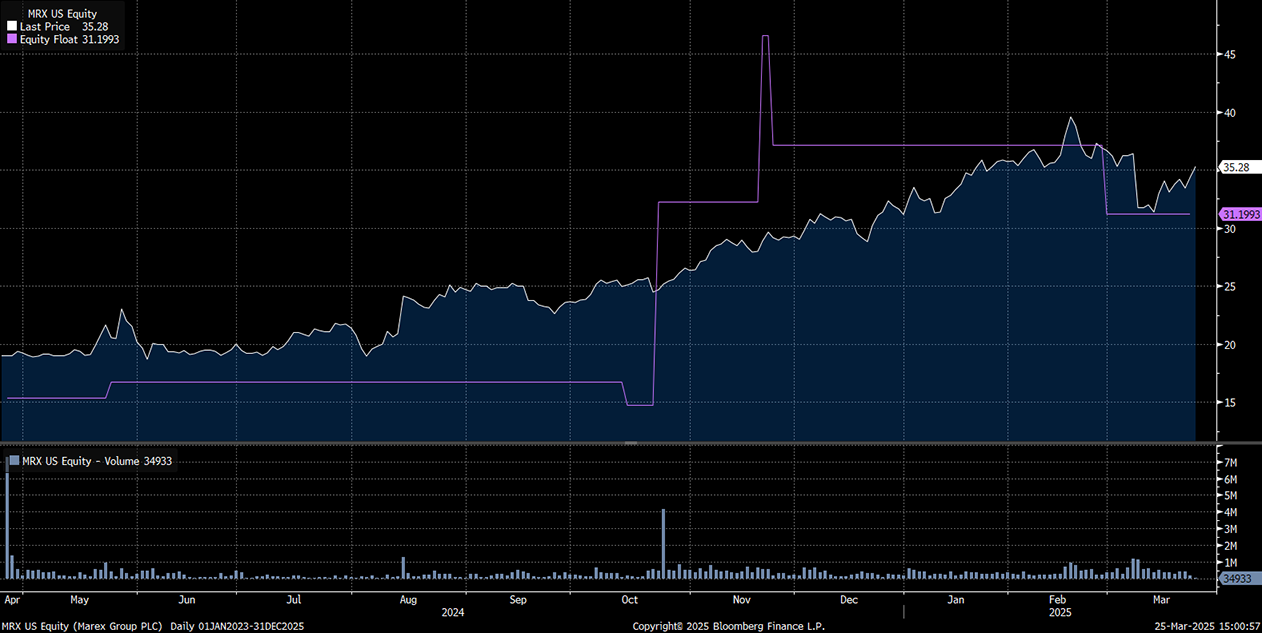Click the 1M label on the volume axis

point(1231,562)
